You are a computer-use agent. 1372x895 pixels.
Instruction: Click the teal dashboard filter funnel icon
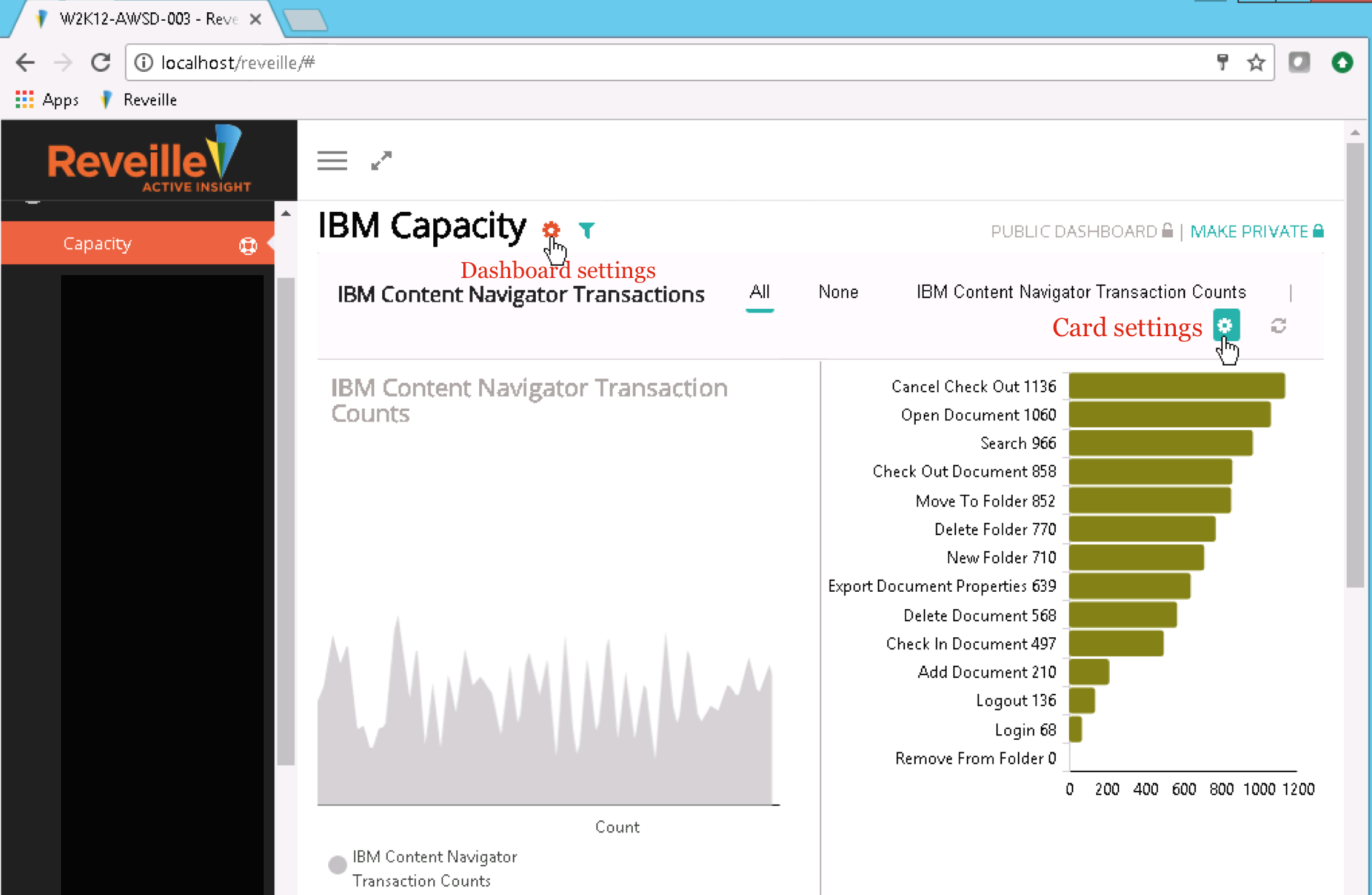pos(587,230)
